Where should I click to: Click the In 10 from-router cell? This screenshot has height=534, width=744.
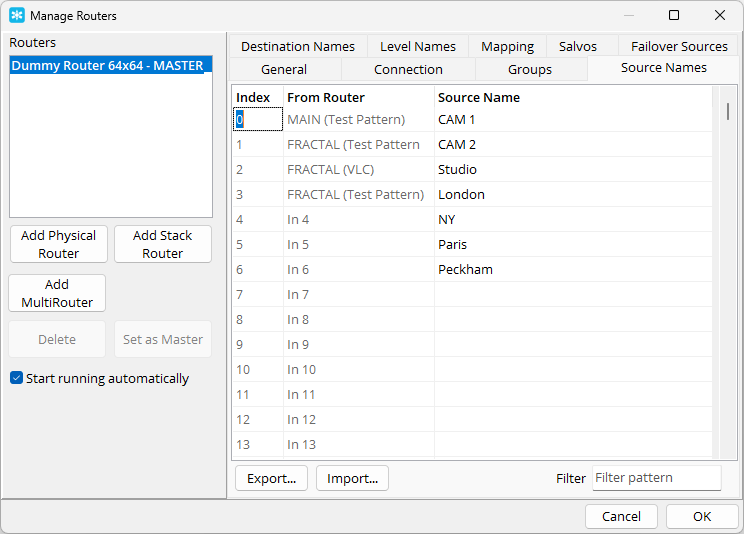[x=359, y=369]
